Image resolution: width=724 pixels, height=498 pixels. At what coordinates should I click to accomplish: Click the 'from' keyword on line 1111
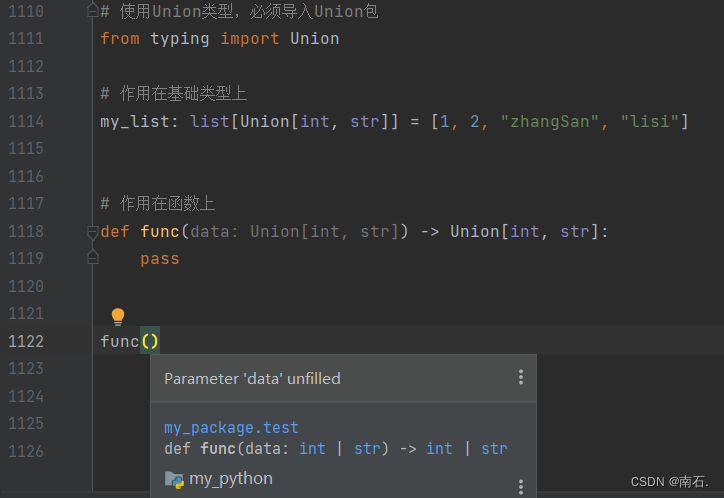tap(120, 39)
